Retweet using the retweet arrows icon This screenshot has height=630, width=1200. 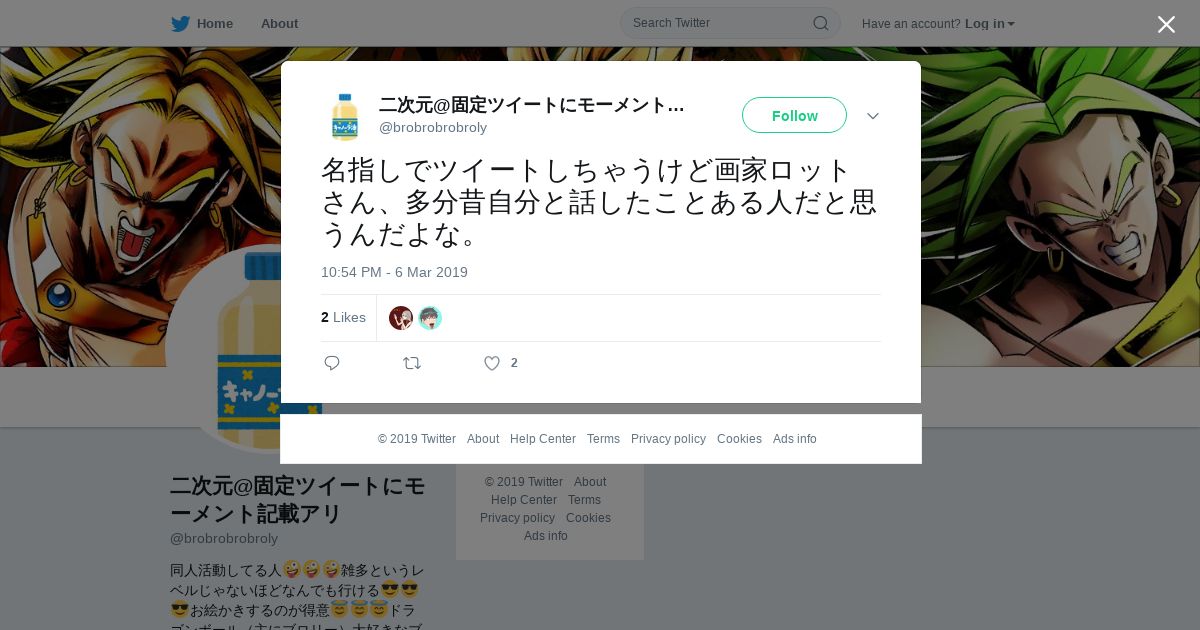click(412, 363)
